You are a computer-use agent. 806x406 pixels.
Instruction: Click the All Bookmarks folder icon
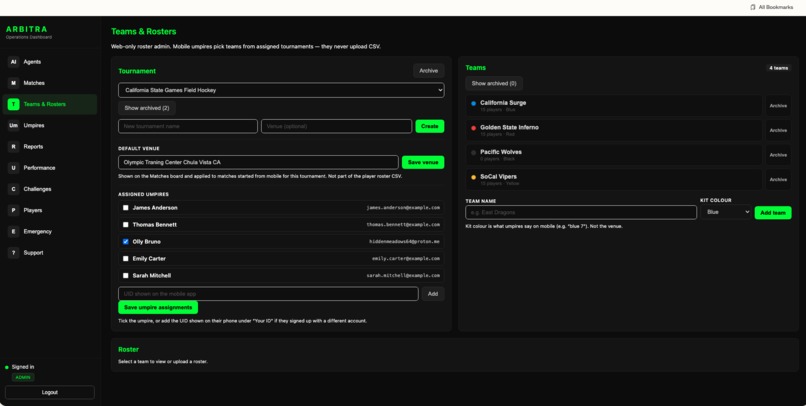753,7
